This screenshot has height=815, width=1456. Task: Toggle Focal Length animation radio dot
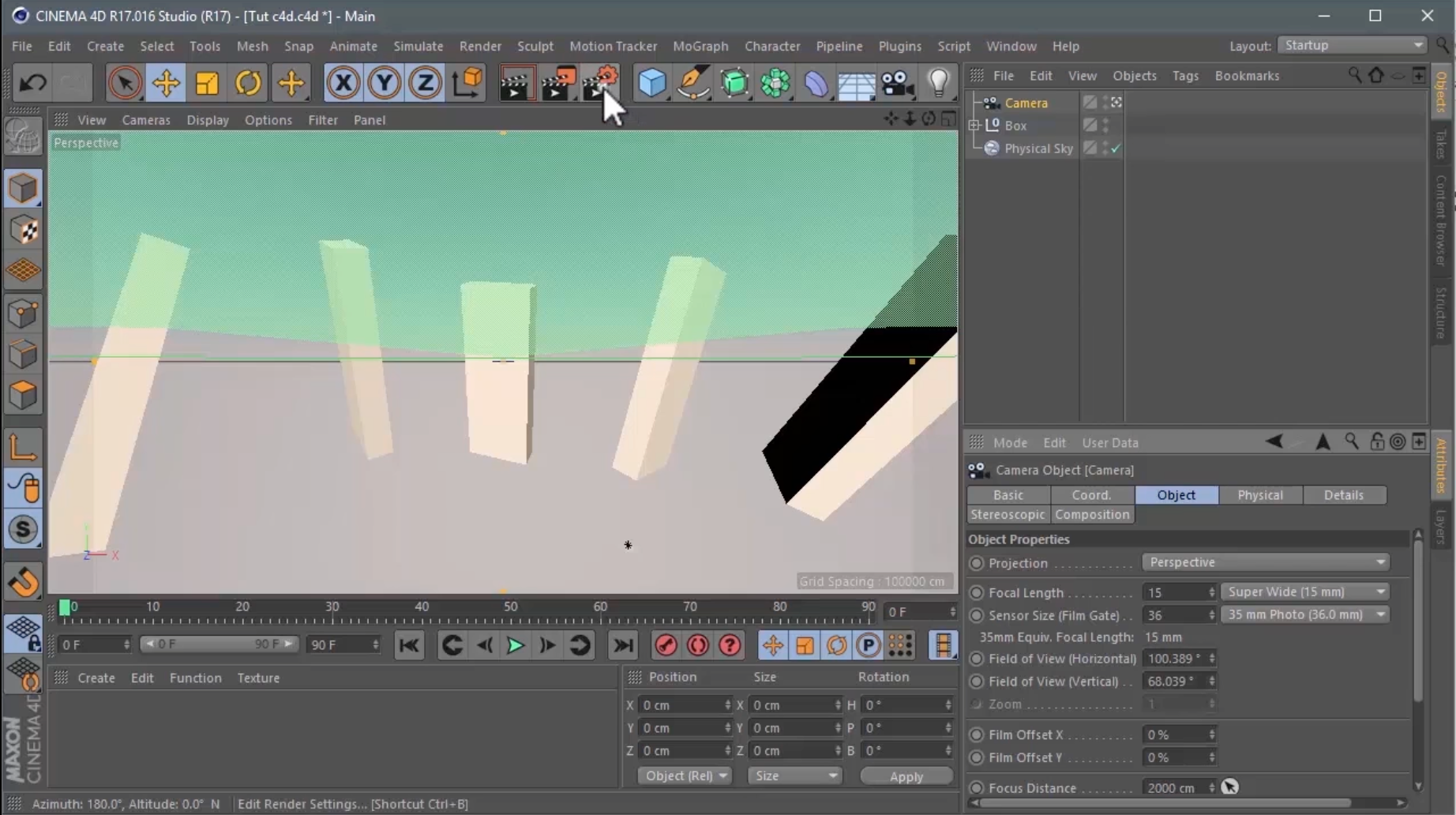[977, 592]
